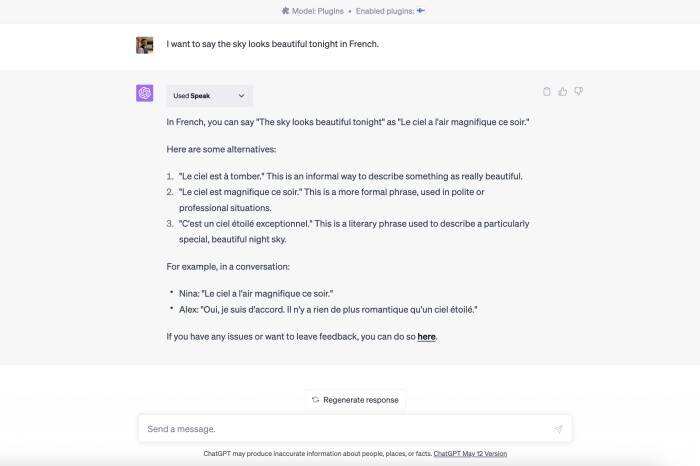Open the Model: Plugins label at top

point(316,11)
